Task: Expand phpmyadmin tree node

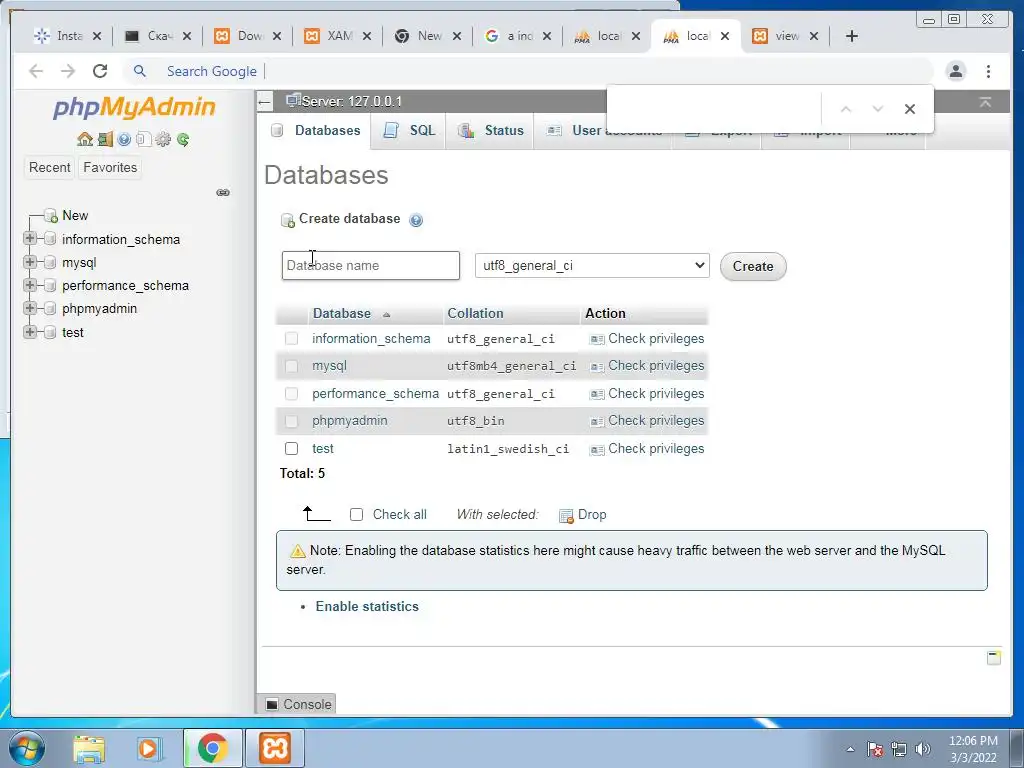Action: (x=29, y=308)
